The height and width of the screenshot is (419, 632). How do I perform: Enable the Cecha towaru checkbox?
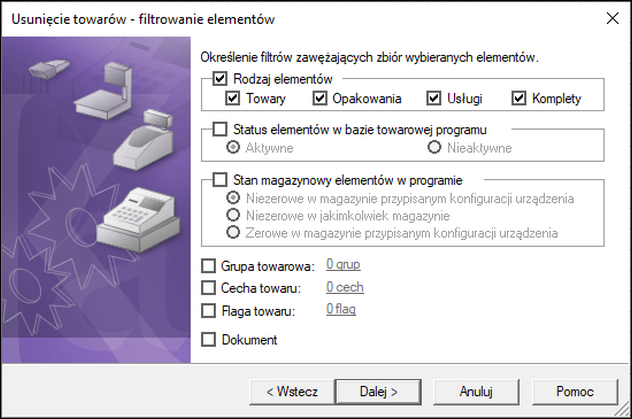[x=209, y=289]
